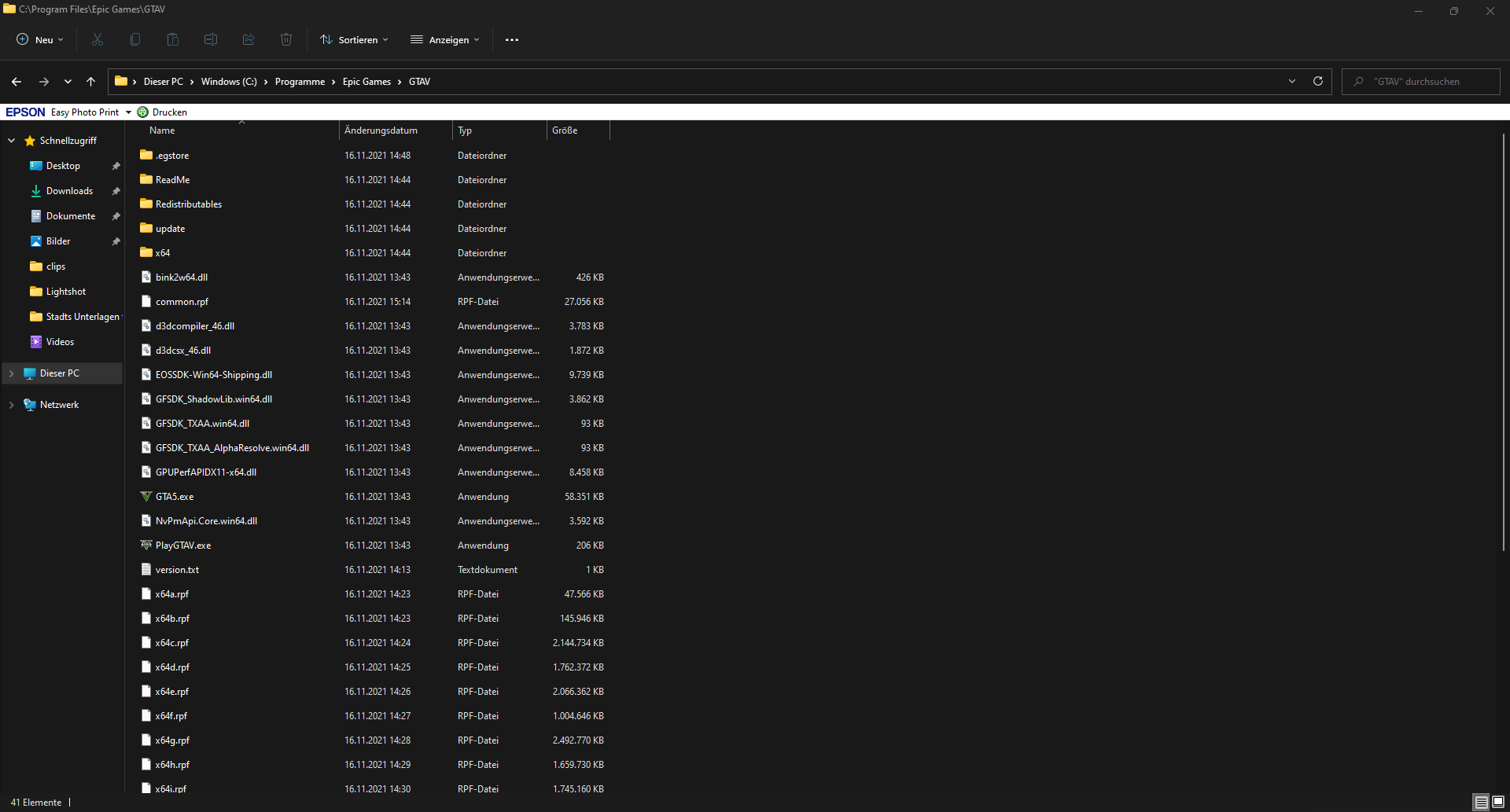This screenshot has height=812, width=1510.
Task: Click the Share icon in toolbar
Action: point(249,39)
